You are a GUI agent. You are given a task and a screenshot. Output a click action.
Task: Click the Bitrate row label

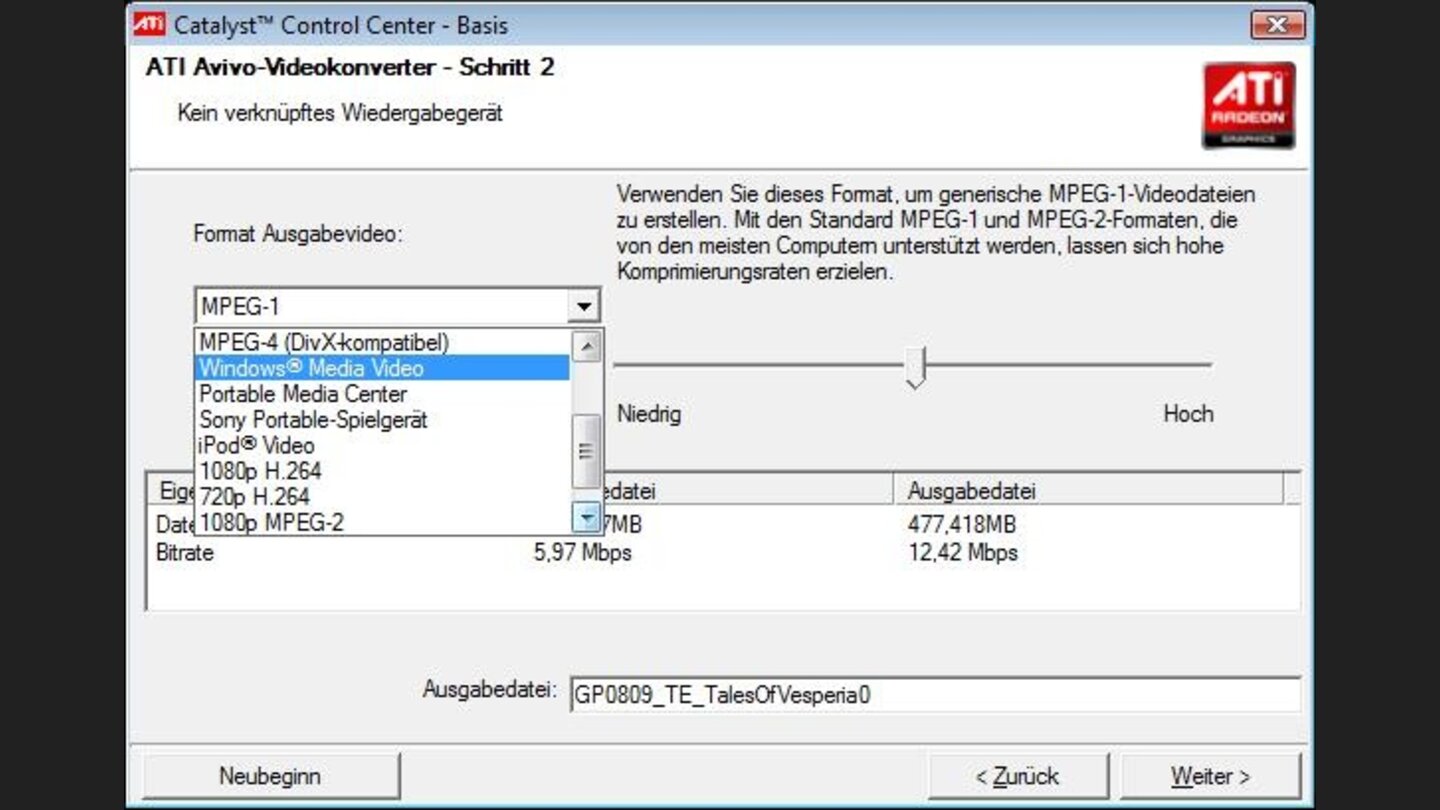tap(185, 552)
